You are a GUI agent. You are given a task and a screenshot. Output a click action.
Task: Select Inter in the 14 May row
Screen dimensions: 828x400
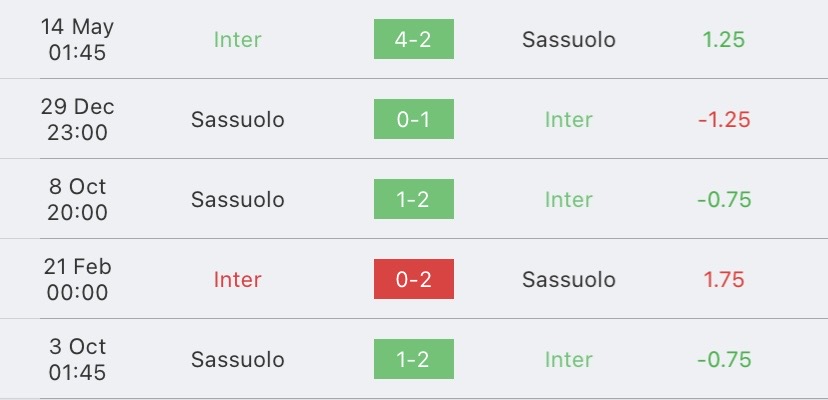(237, 40)
